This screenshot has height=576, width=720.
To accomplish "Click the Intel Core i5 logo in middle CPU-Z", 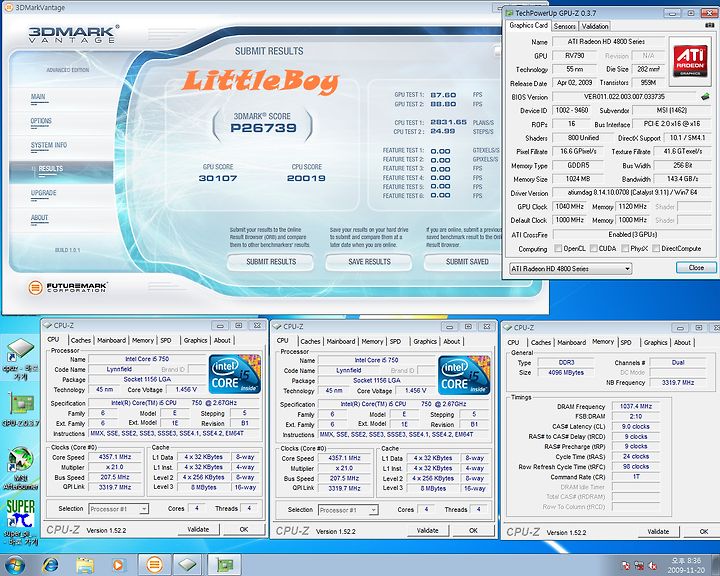I will [x=464, y=375].
